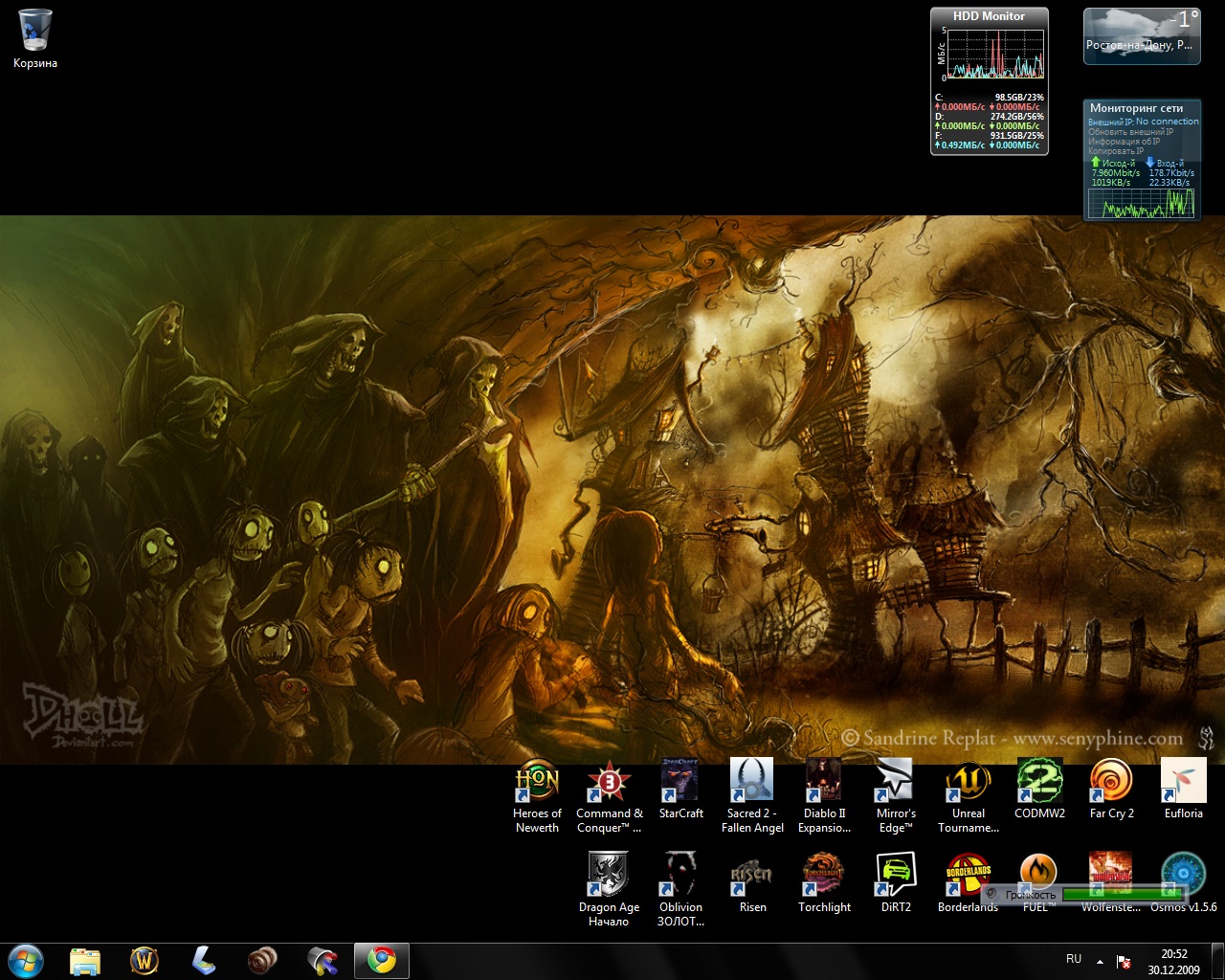Select Sacred 2 - Fallen Angel shortcut

pos(752,796)
